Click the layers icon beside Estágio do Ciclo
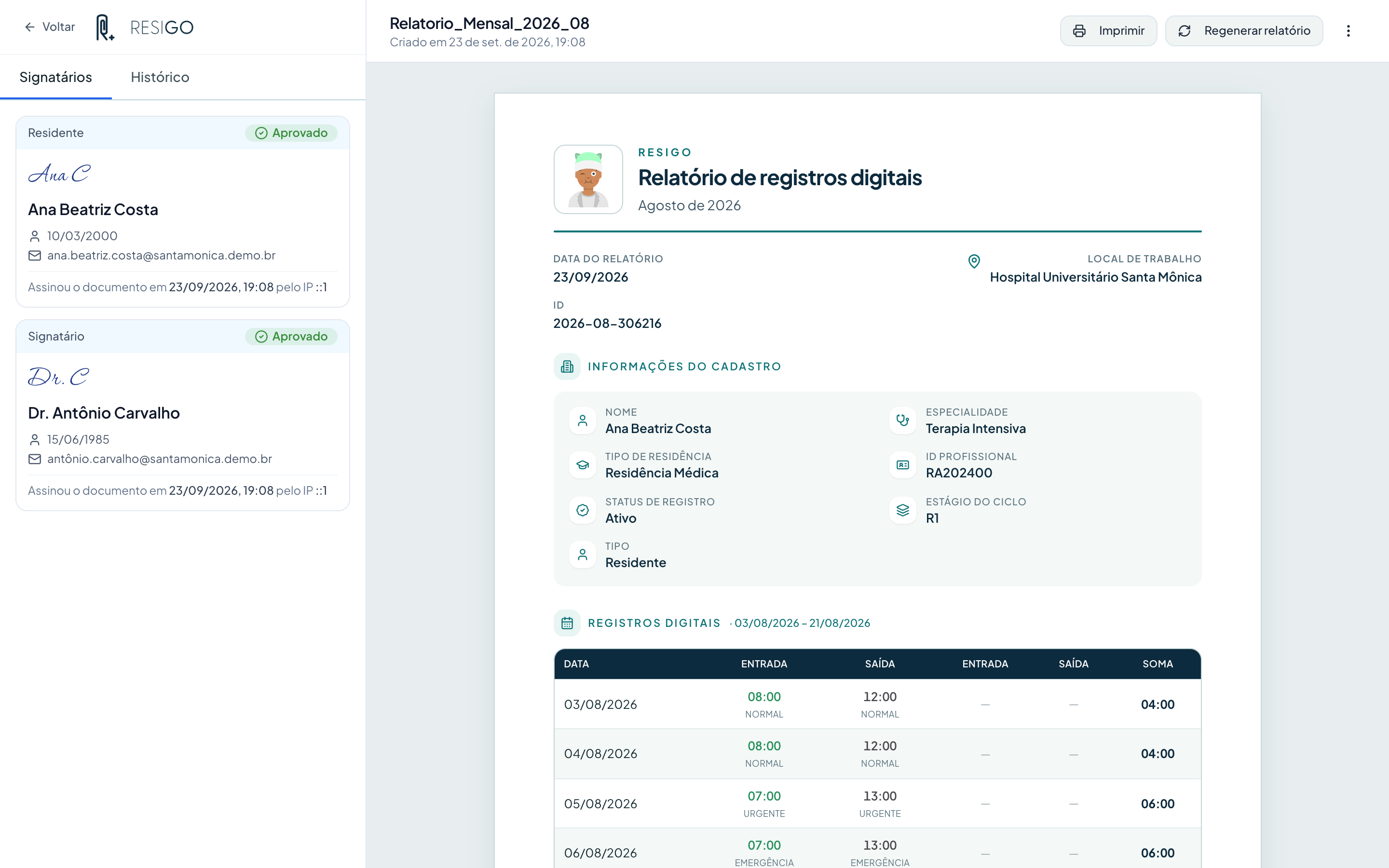The image size is (1389, 868). (903, 510)
